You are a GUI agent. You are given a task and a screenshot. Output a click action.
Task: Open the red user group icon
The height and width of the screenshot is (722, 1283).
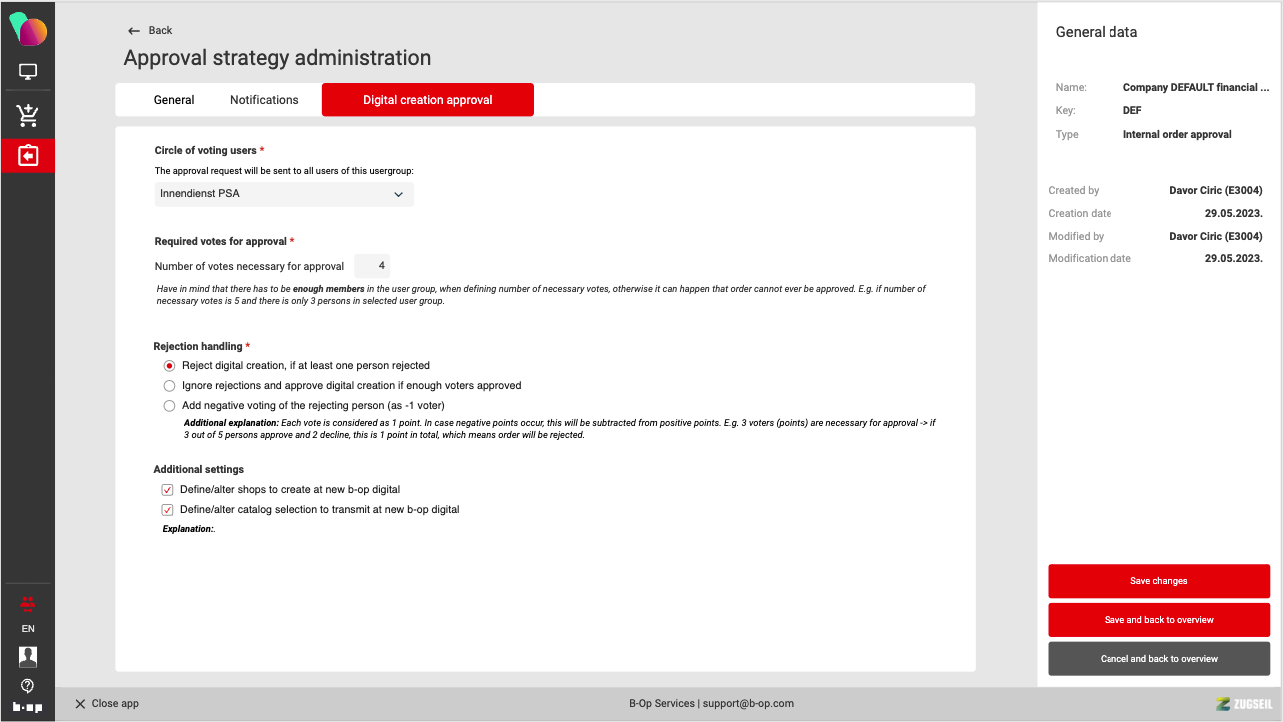(28, 602)
